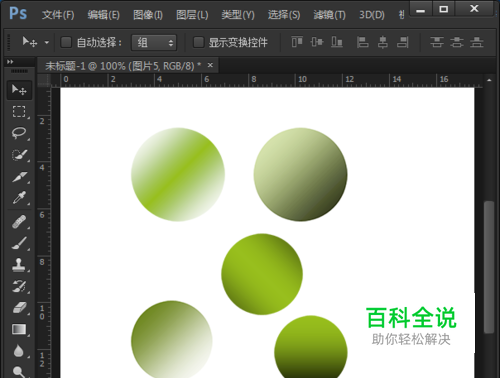
Task: Open the 类型(Y) menu
Action: [x=238, y=15]
